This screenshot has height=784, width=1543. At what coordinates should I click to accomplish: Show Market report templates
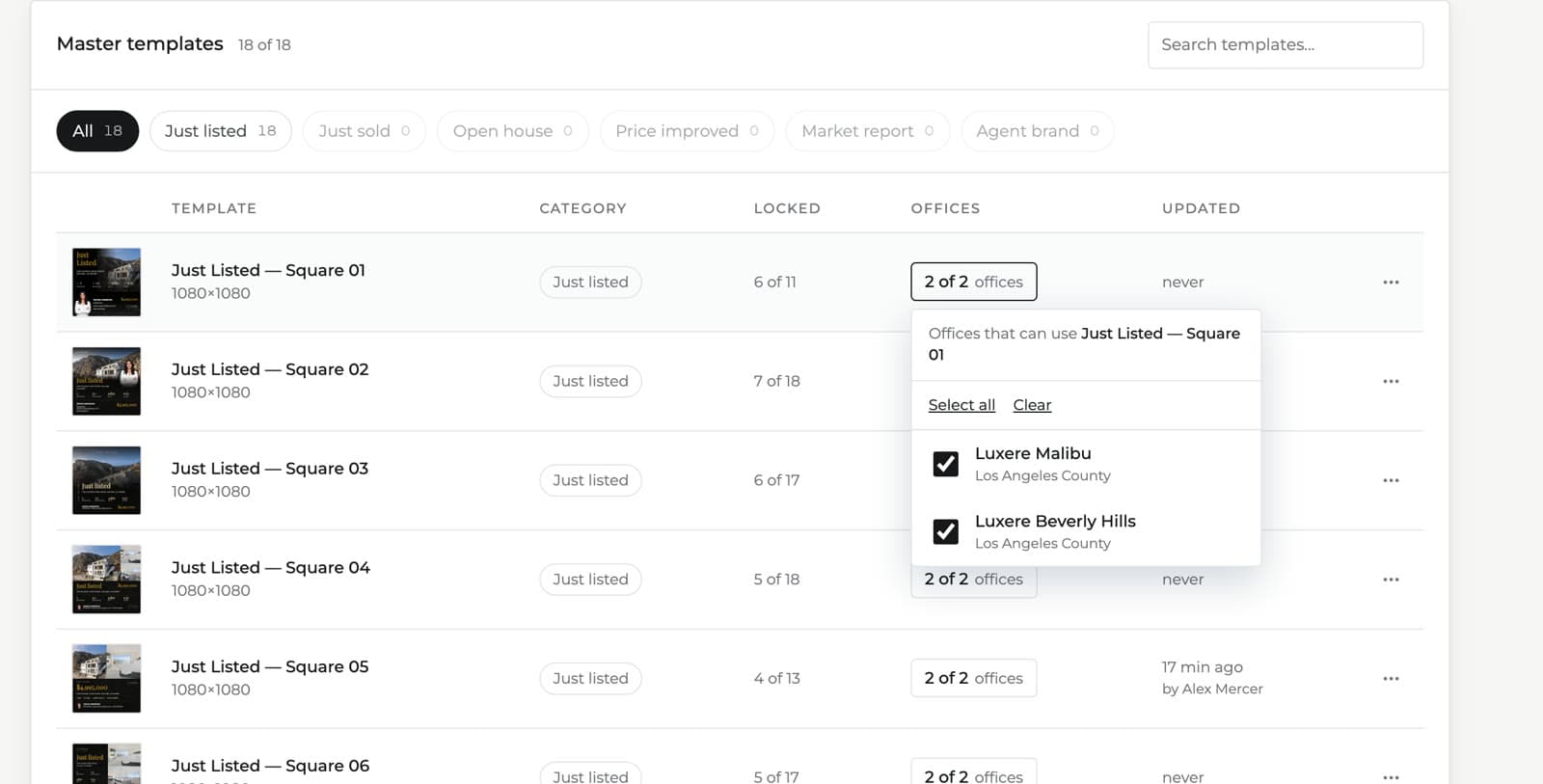868,131
